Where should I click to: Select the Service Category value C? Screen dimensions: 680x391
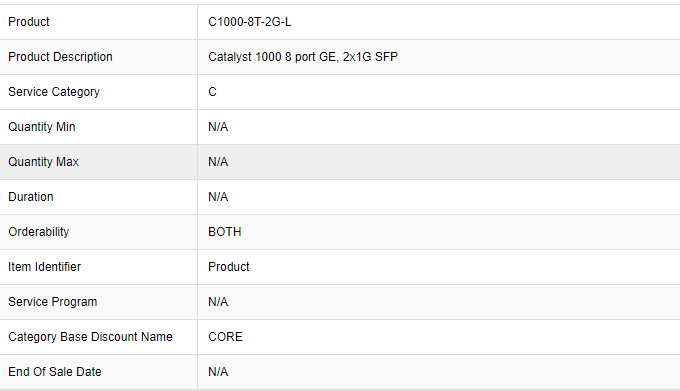pyautogui.click(x=212, y=92)
